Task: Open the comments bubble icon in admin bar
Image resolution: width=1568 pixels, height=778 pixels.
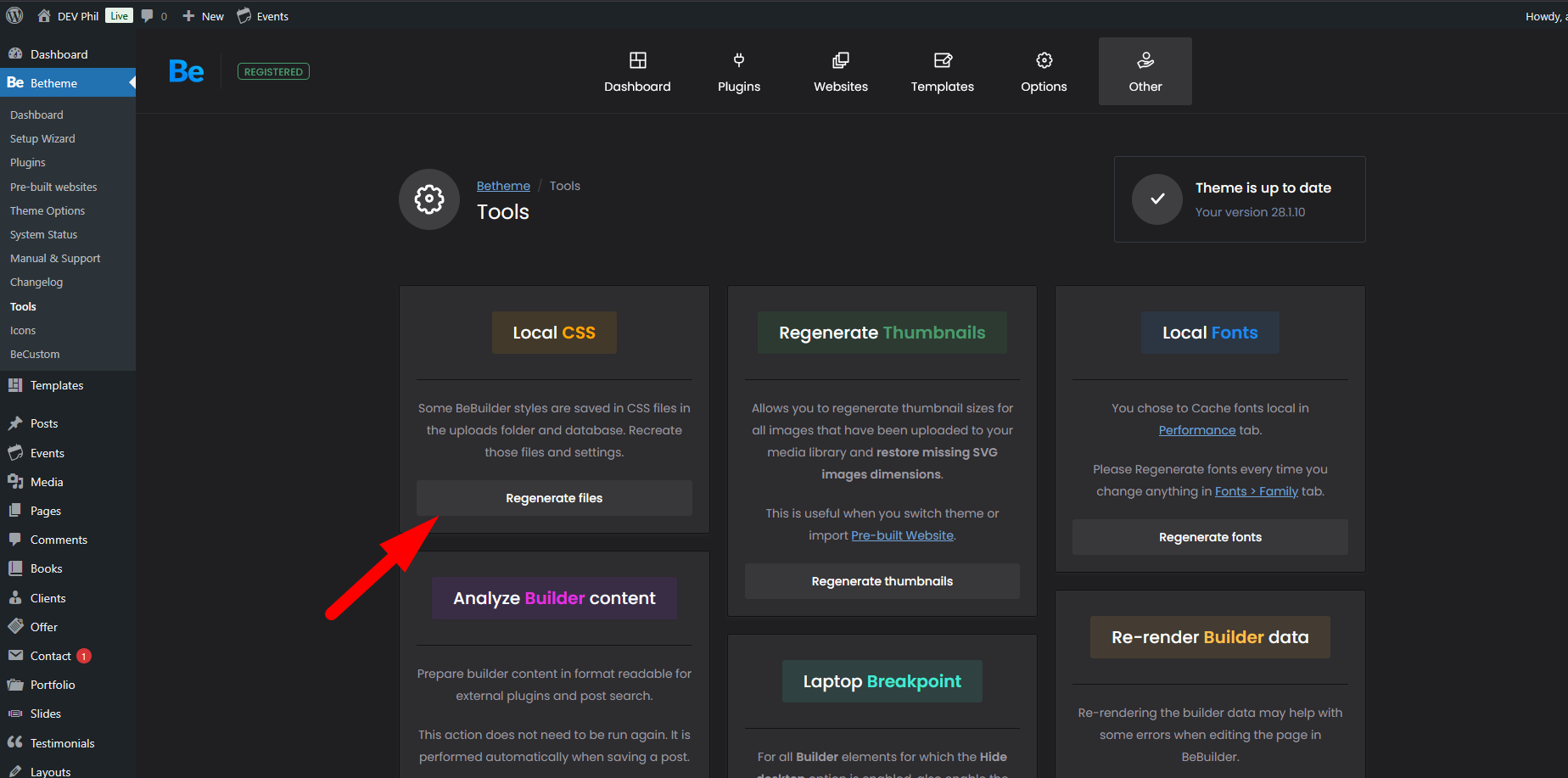Action: 148,16
